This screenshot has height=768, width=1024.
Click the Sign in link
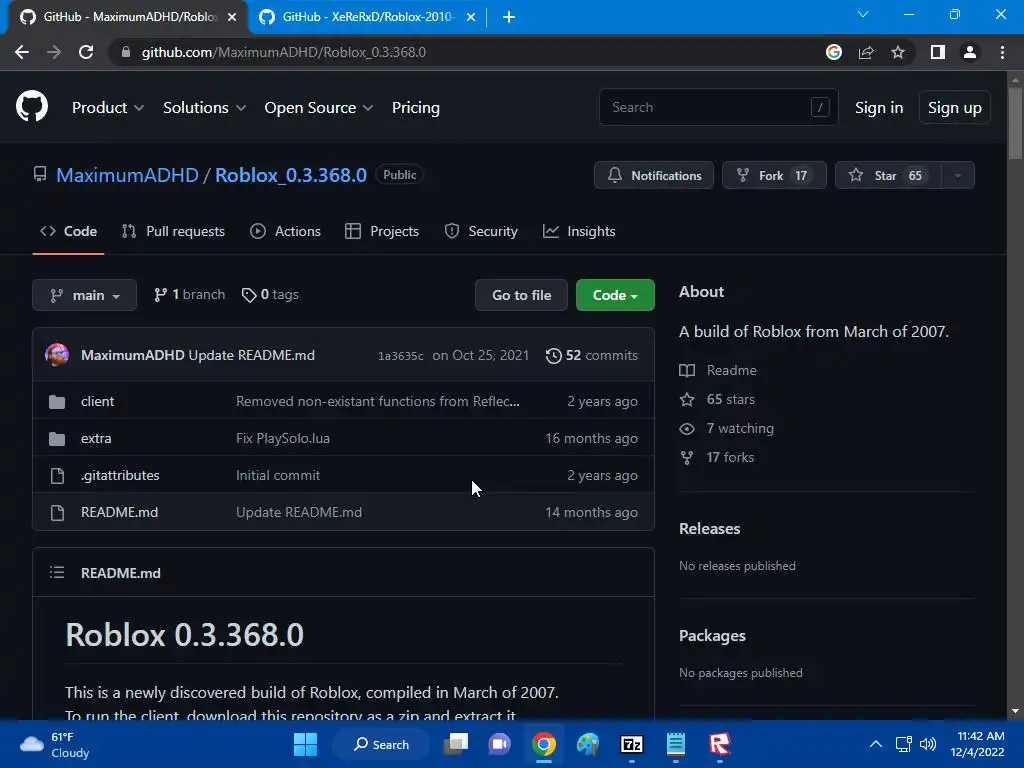(879, 108)
